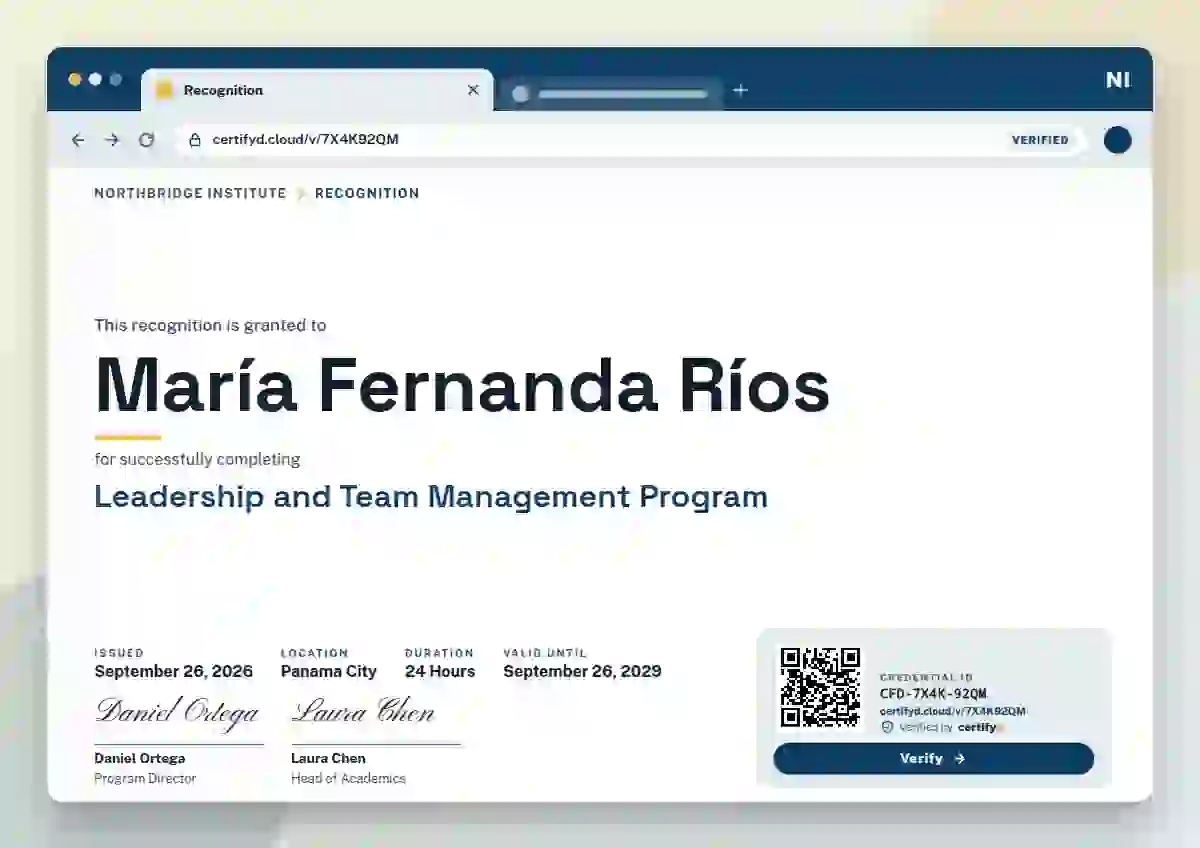This screenshot has width=1200, height=848.
Task: Click the shield icon beside Verified by
Action: click(887, 727)
